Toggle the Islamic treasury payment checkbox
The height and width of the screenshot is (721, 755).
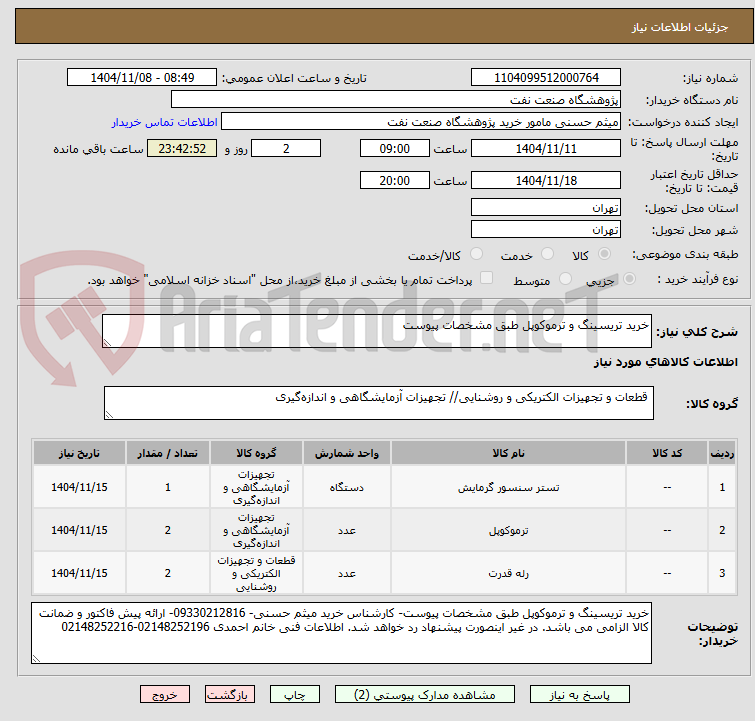[487, 278]
